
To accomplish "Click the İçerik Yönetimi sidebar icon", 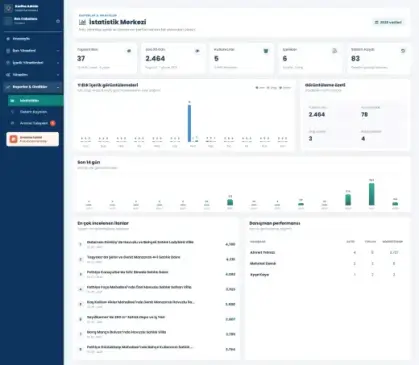I will pos(8,63).
